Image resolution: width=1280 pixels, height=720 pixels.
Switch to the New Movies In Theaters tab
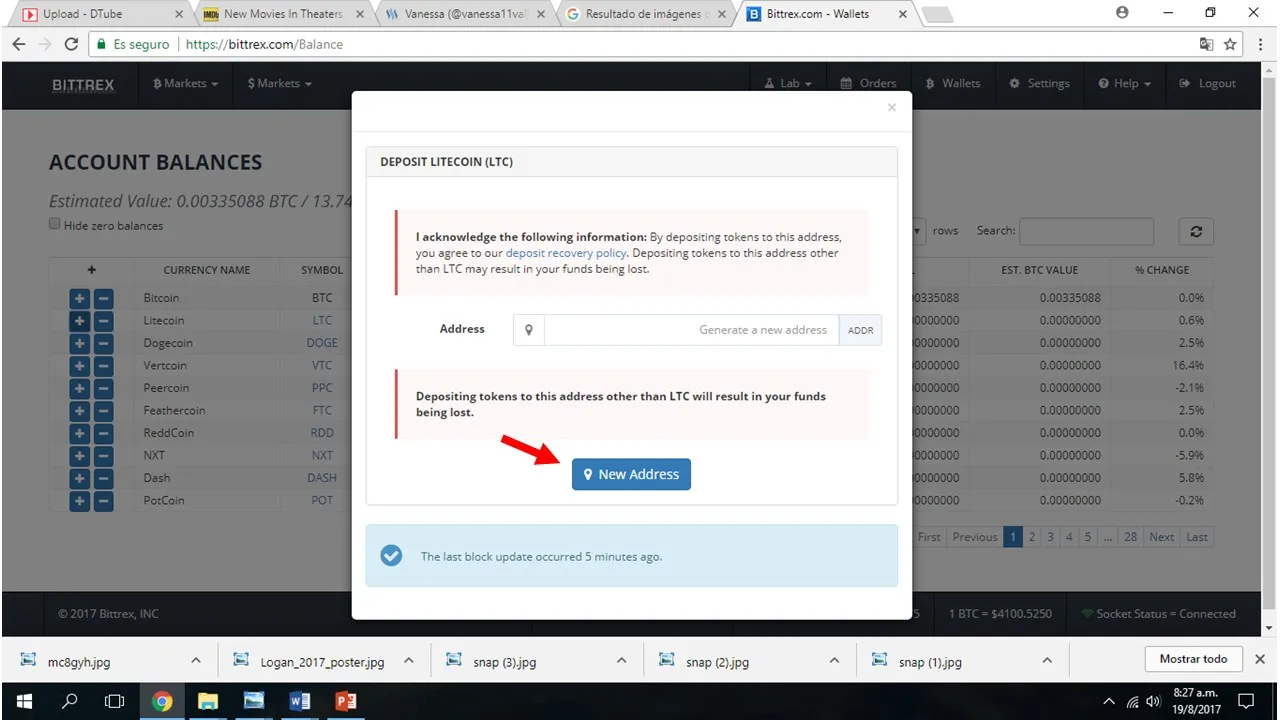(x=283, y=14)
